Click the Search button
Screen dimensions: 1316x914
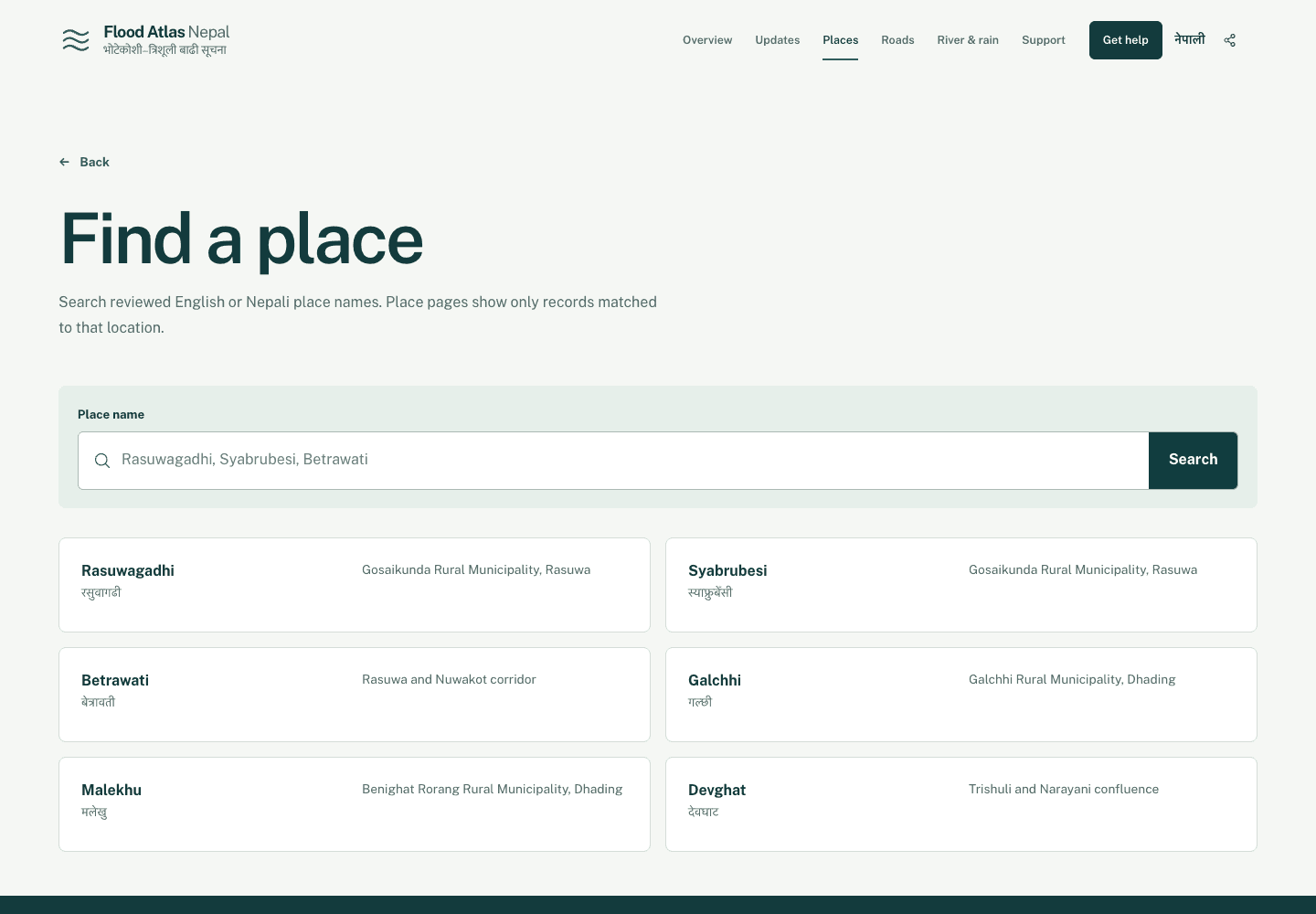click(x=1194, y=461)
